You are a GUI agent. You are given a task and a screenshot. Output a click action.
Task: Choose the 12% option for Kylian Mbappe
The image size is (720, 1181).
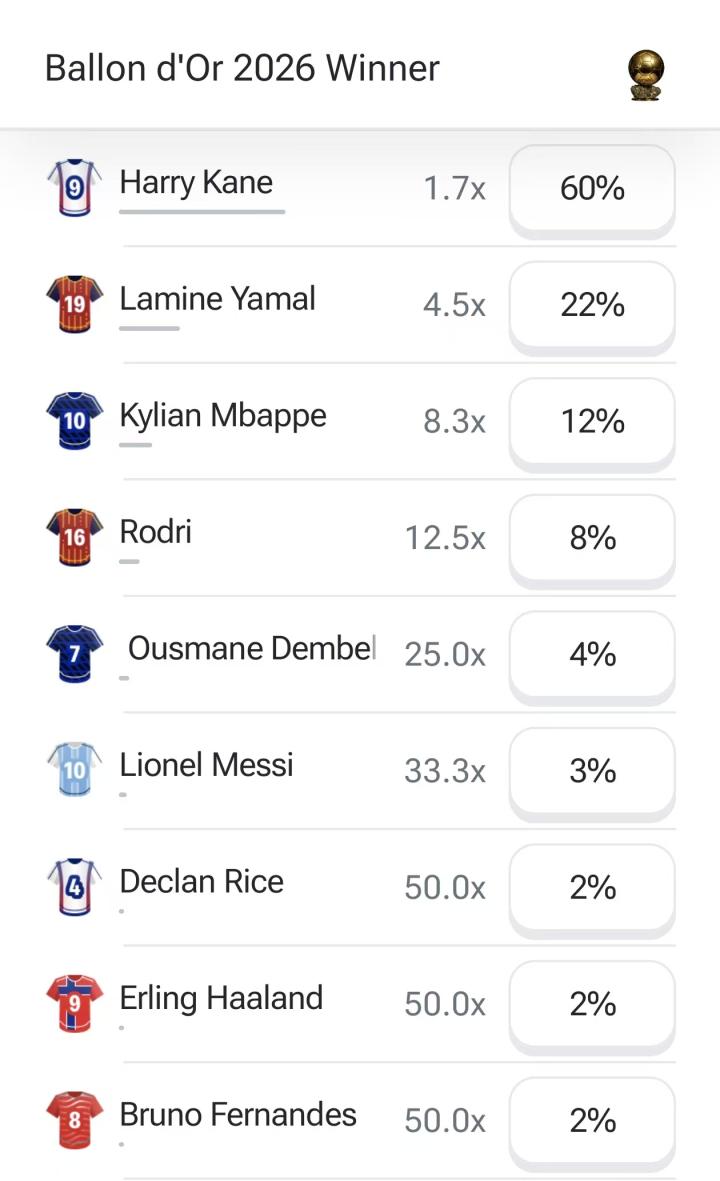click(x=592, y=422)
